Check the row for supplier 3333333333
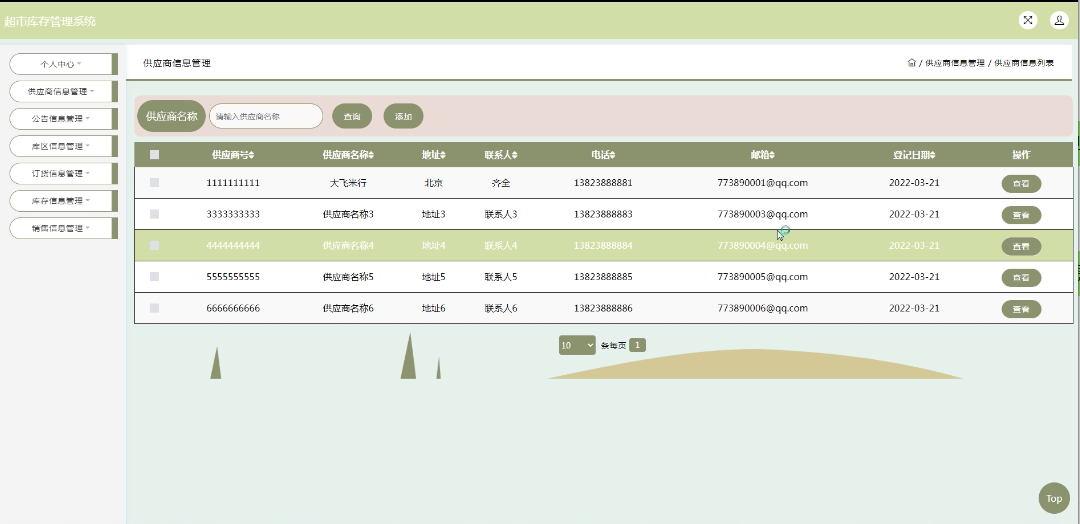Screen dimensions: 1080x524 154,214
